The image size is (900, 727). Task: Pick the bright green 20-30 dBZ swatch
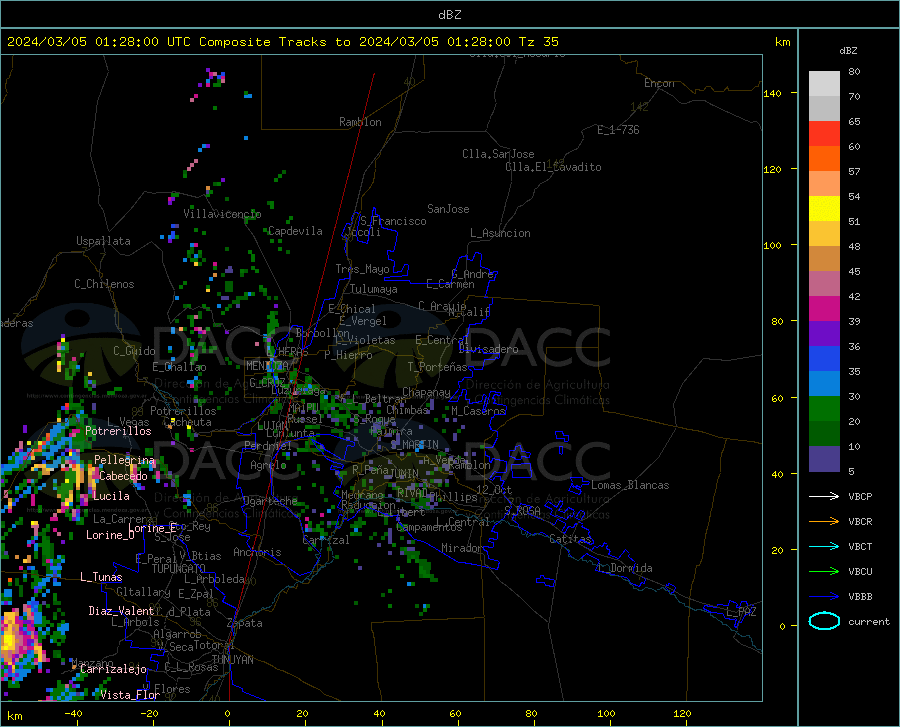pyautogui.click(x=824, y=409)
